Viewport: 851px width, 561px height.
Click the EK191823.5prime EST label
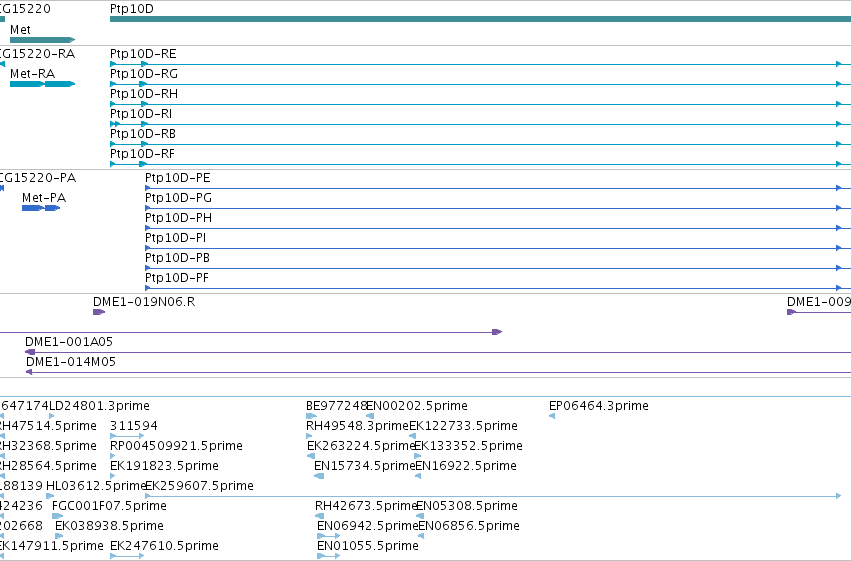pyautogui.click(x=164, y=467)
